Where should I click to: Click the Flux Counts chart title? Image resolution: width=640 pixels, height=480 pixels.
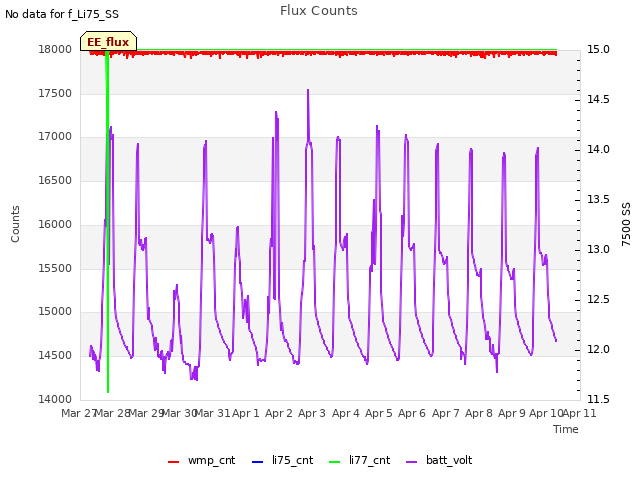coord(319,11)
